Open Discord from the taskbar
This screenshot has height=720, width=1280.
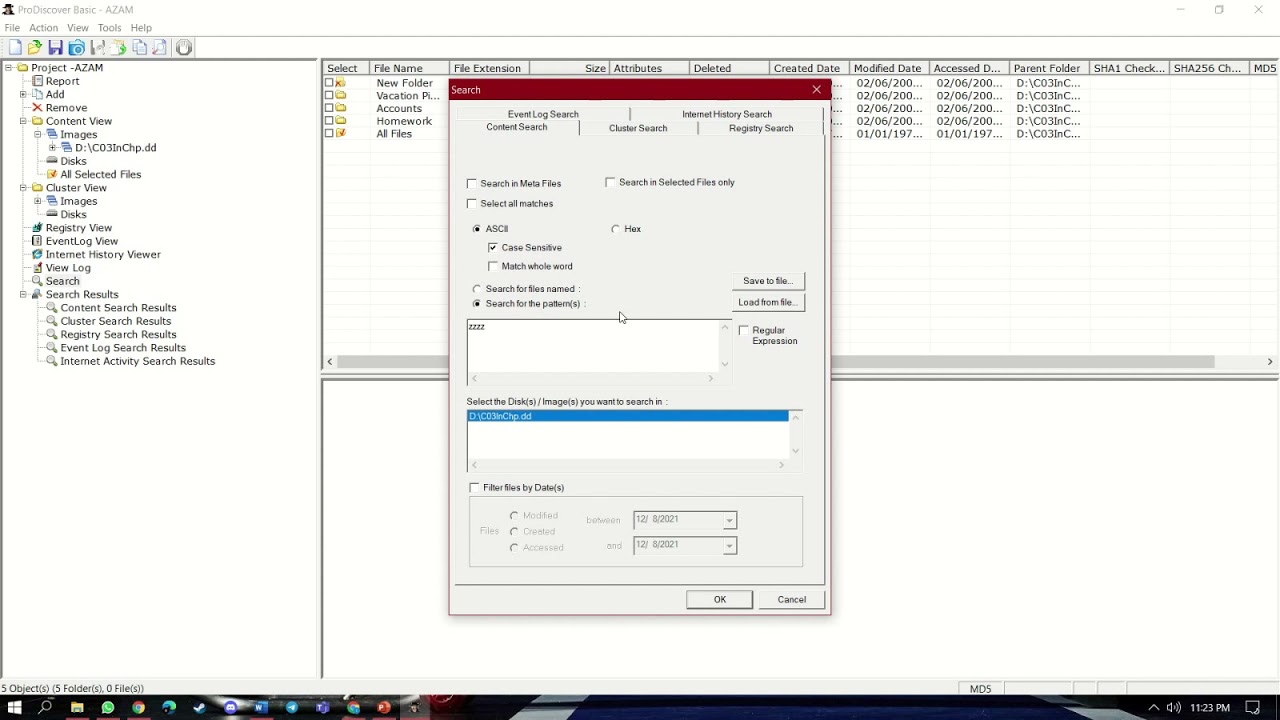coord(231,708)
